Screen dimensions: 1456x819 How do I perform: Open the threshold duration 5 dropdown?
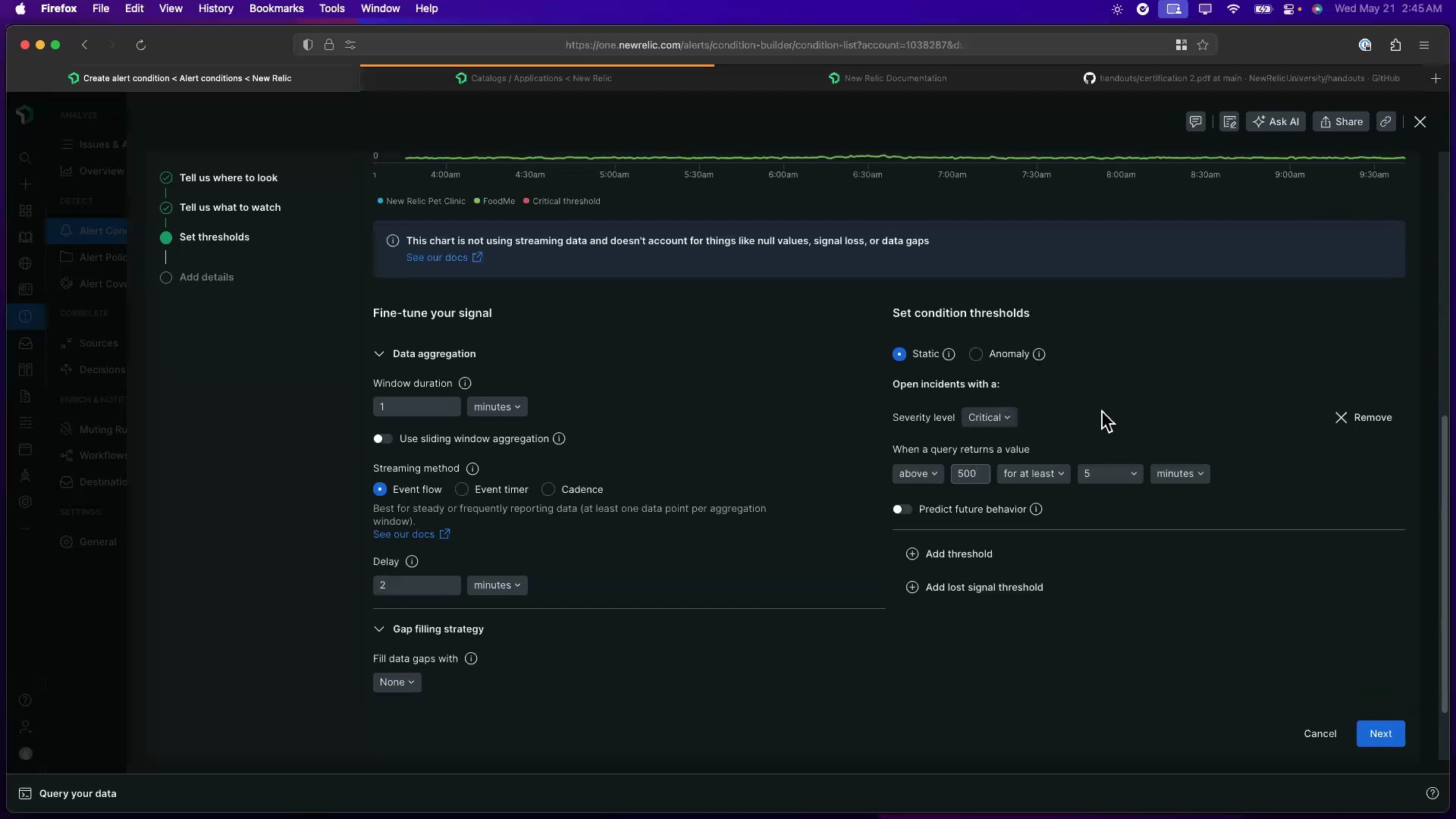(1109, 474)
